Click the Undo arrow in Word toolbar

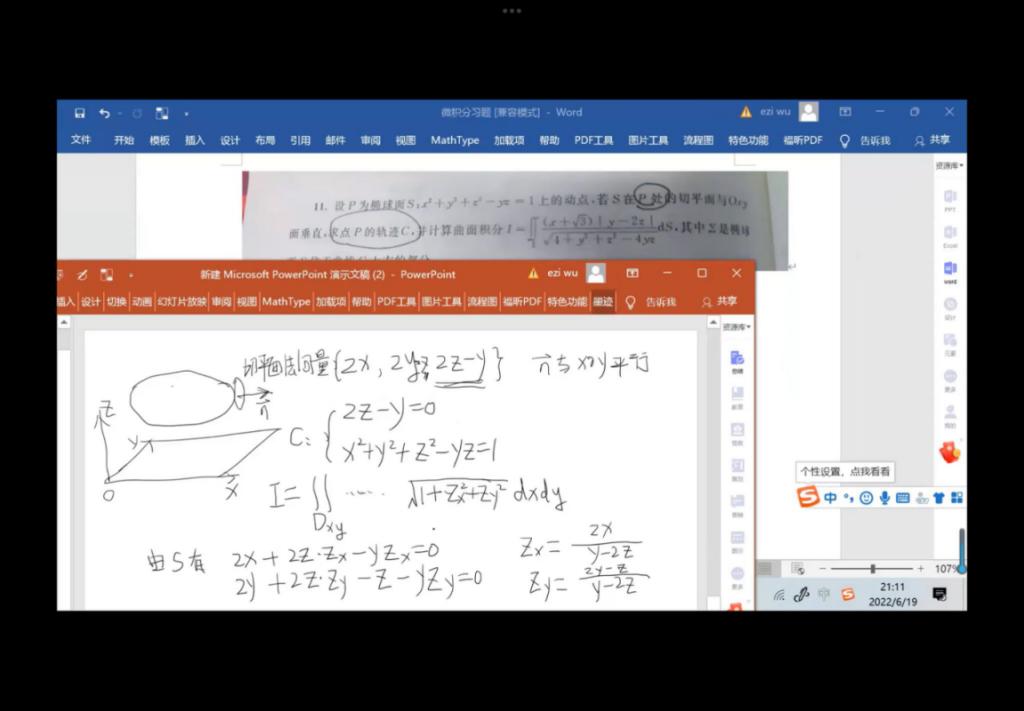104,113
